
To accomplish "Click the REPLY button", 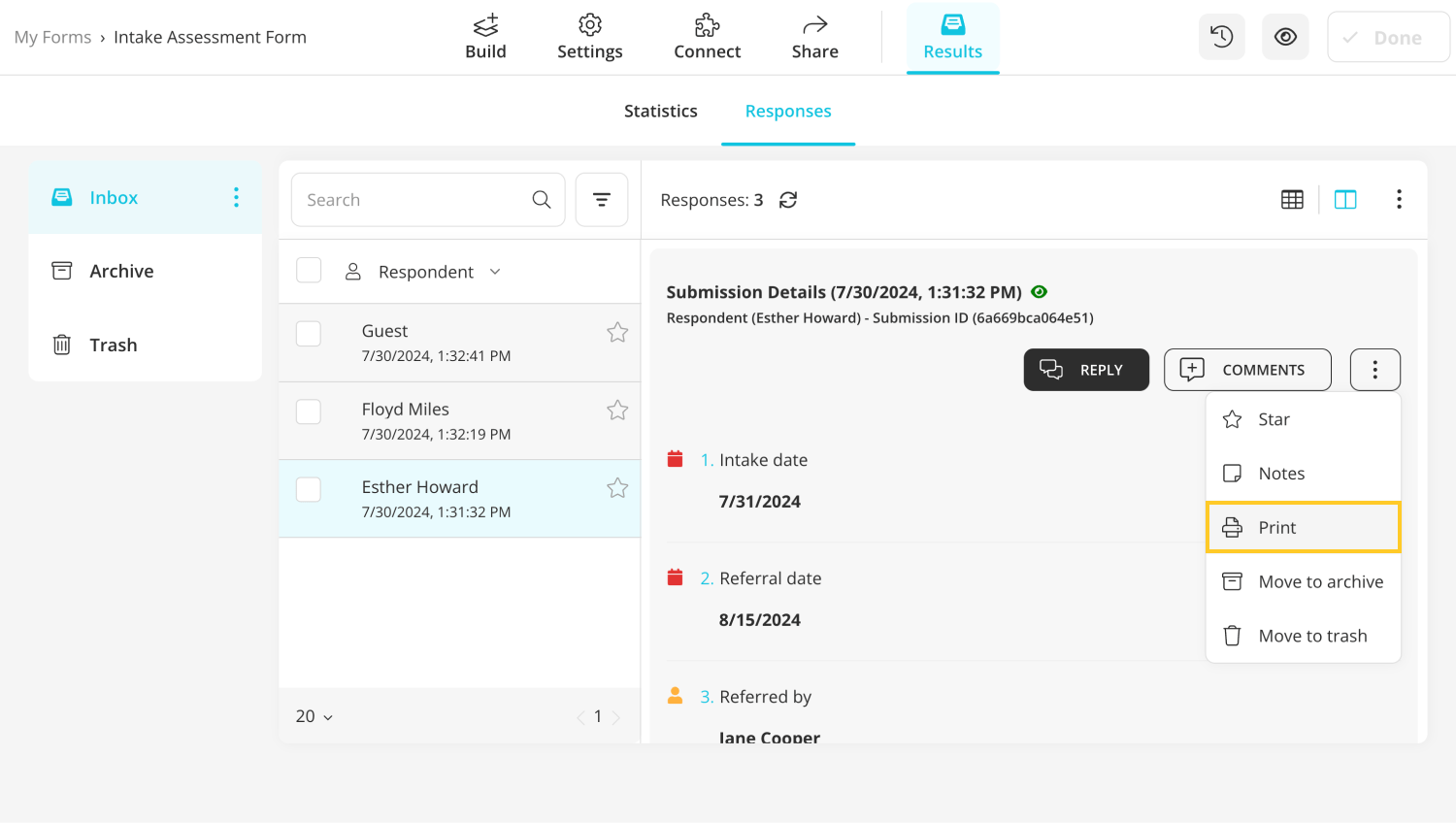I will 1086,370.
